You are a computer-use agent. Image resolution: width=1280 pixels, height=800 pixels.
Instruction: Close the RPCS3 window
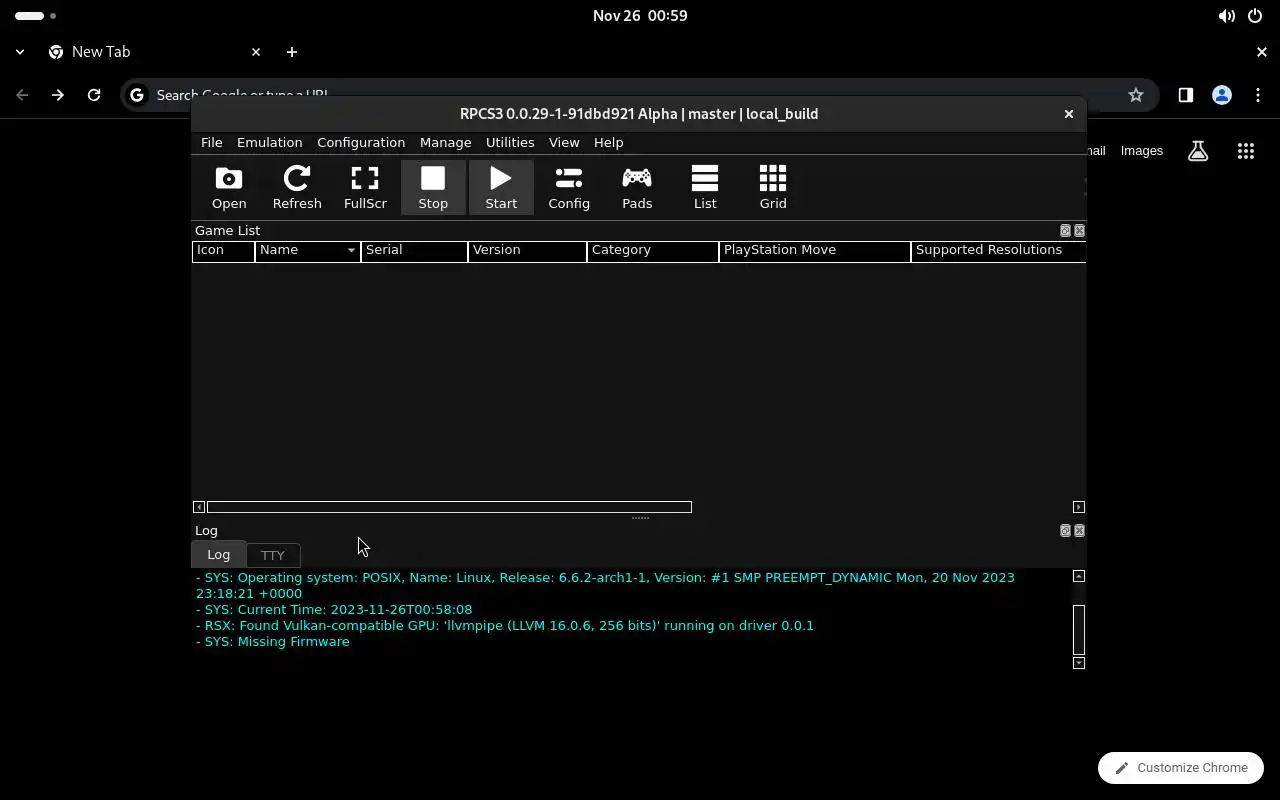tap(1069, 114)
